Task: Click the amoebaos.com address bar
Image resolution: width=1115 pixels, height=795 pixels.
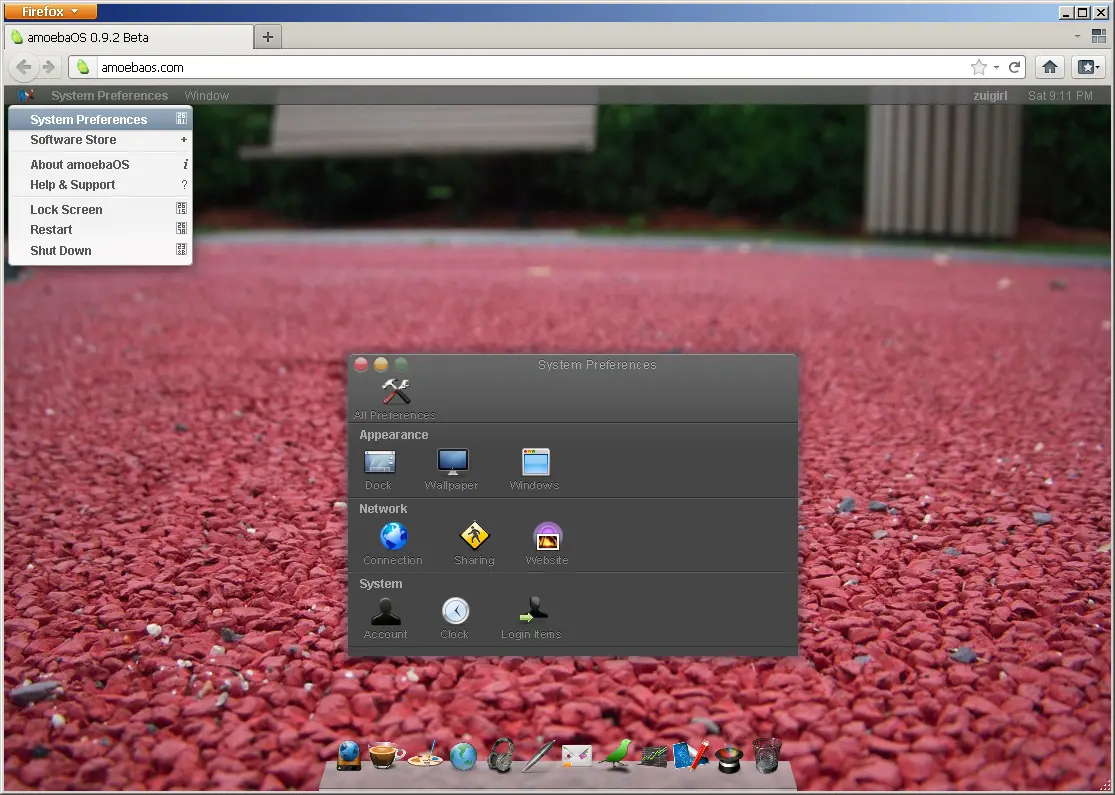Action: click(x=520, y=67)
